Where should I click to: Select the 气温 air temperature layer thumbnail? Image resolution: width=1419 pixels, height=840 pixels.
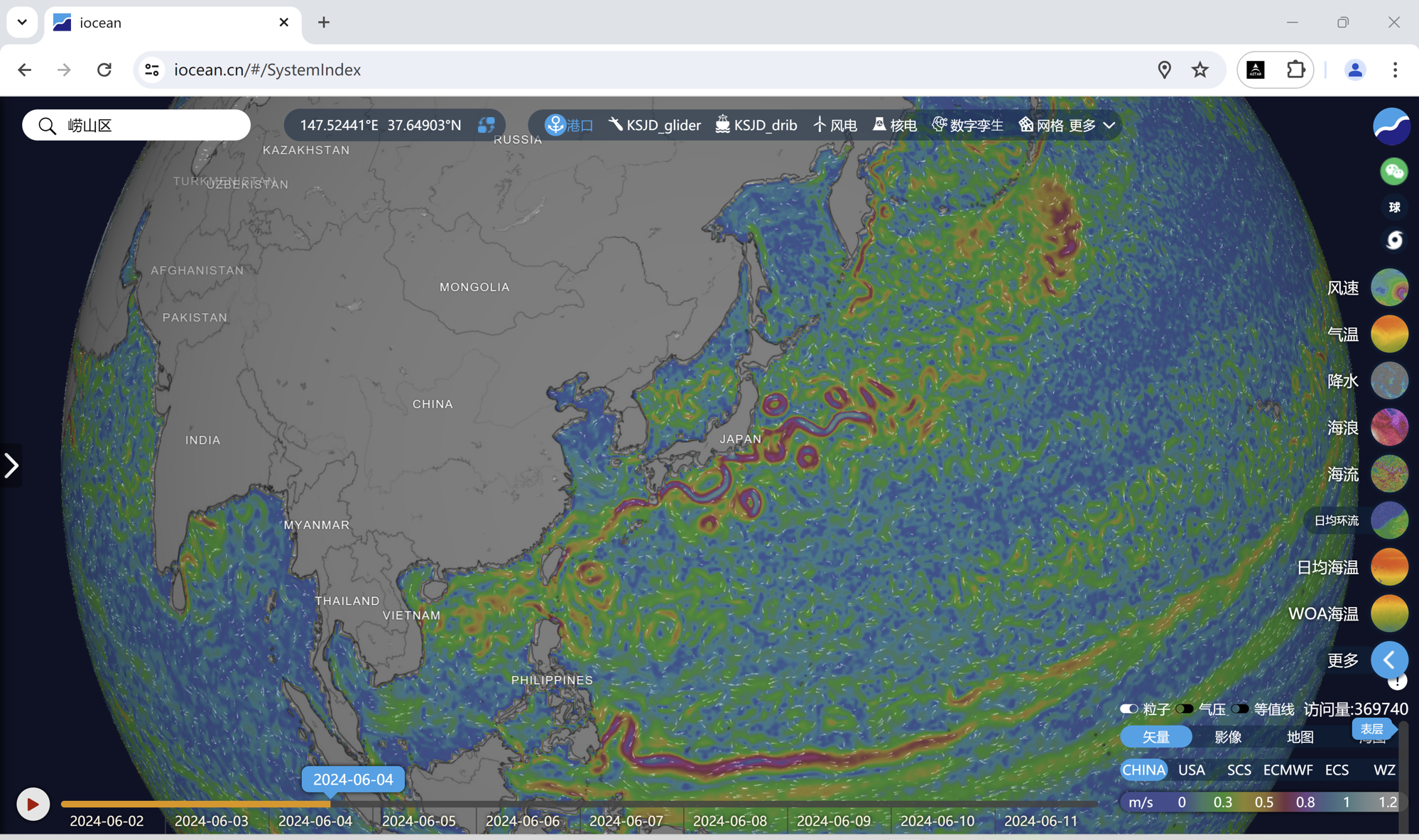tap(1389, 334)
